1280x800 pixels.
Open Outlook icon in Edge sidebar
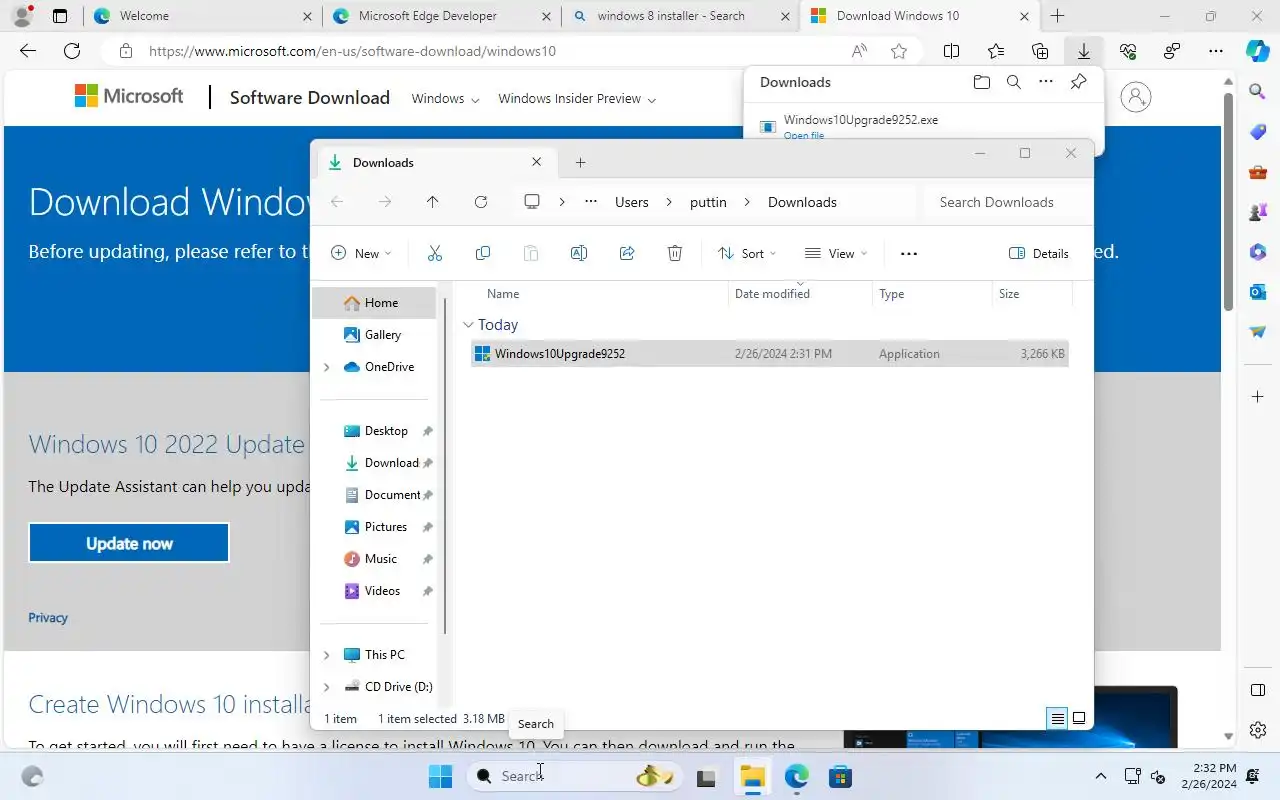[x=1258, y=291]
